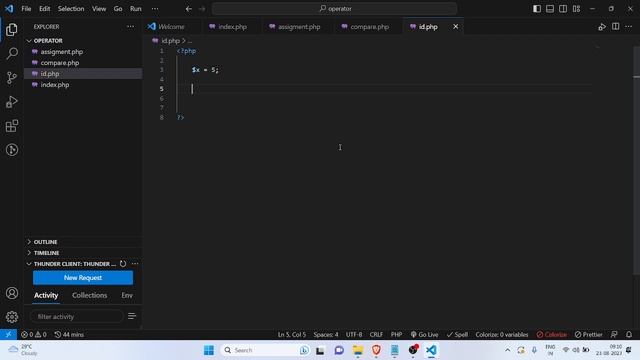
Task: Click the 44 mins time tracker
Action: tap(69, 334)
